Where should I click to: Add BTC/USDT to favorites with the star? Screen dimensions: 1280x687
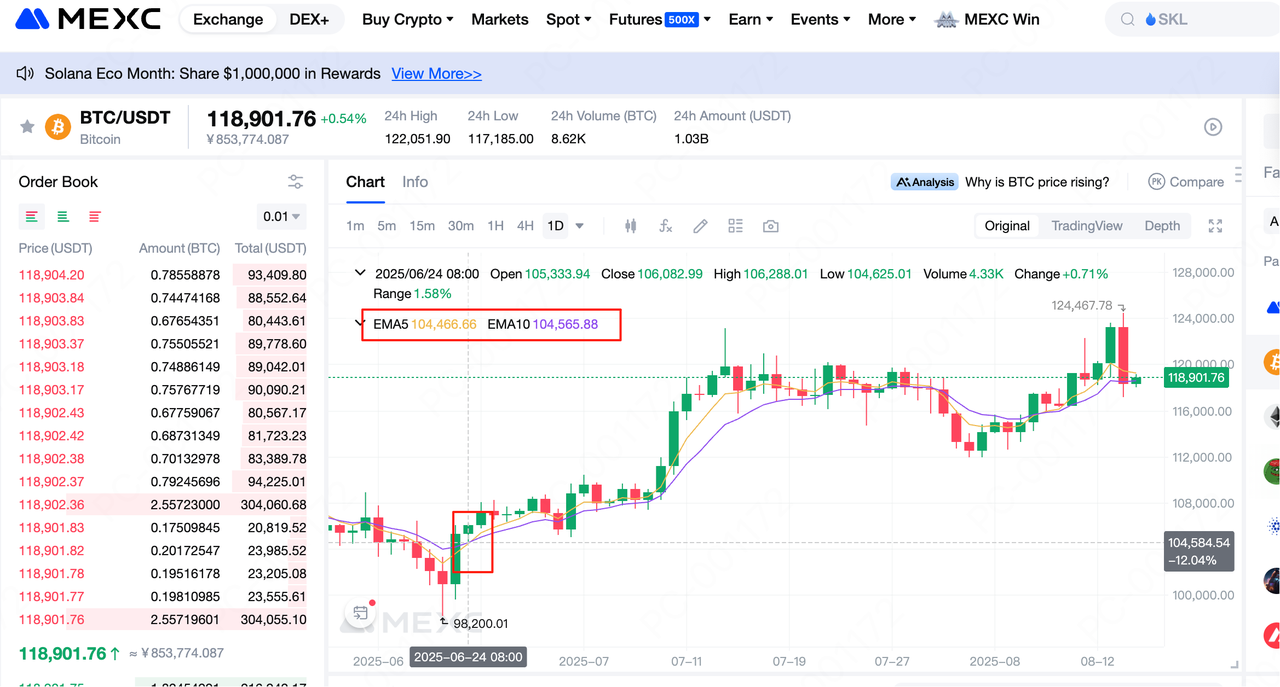pos(27,127)
